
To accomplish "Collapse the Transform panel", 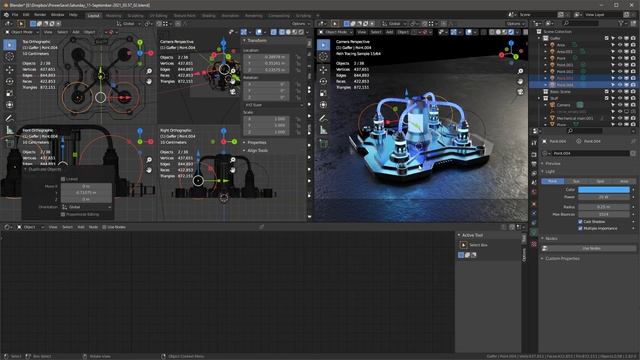I will click(255, 40).
